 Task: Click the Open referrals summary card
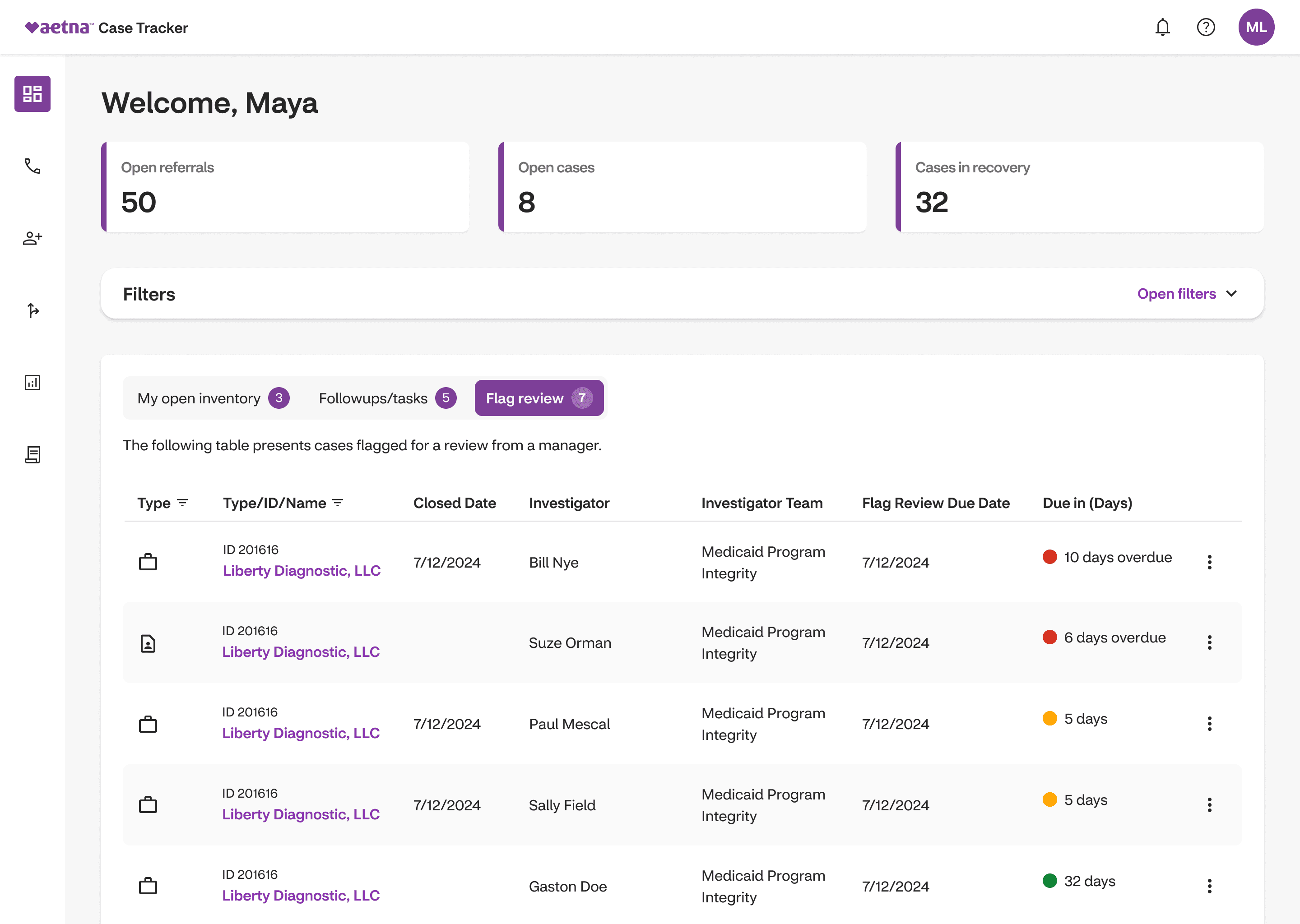286,187
